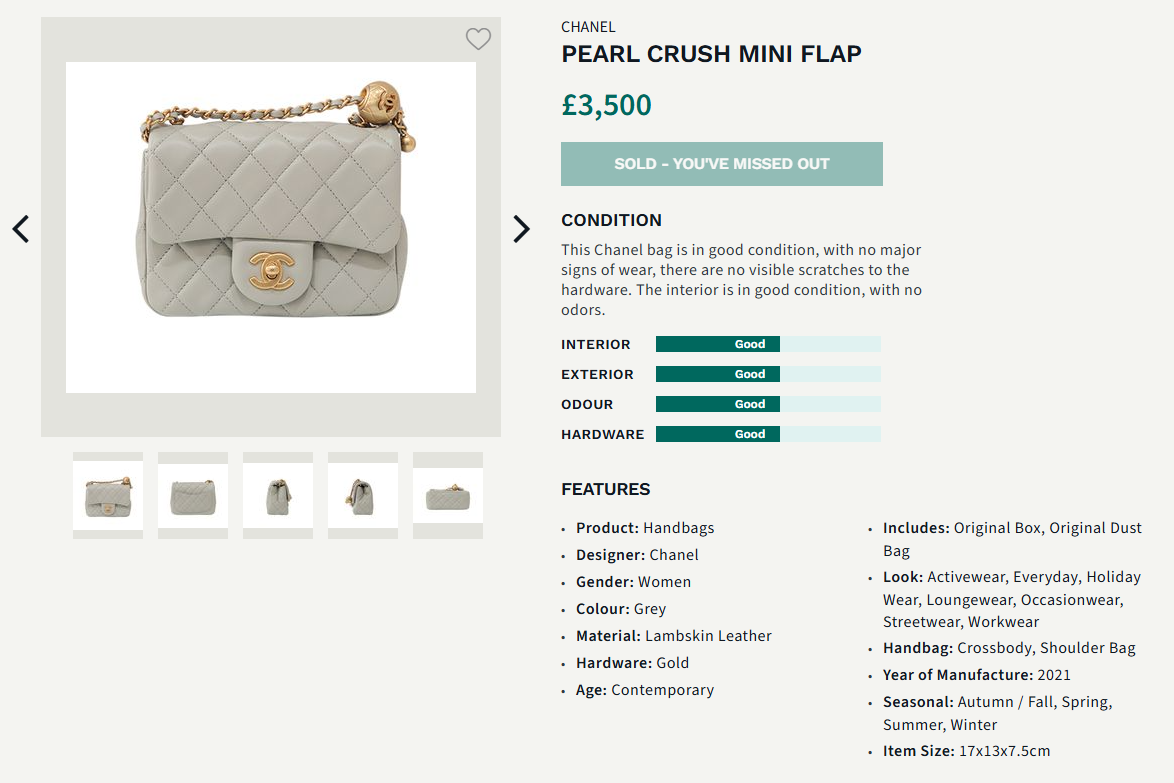Click the product title PEARL CRUSH MINI FLAP
The height and width of the screenshot is (783, 1174).
click(711, 54)
